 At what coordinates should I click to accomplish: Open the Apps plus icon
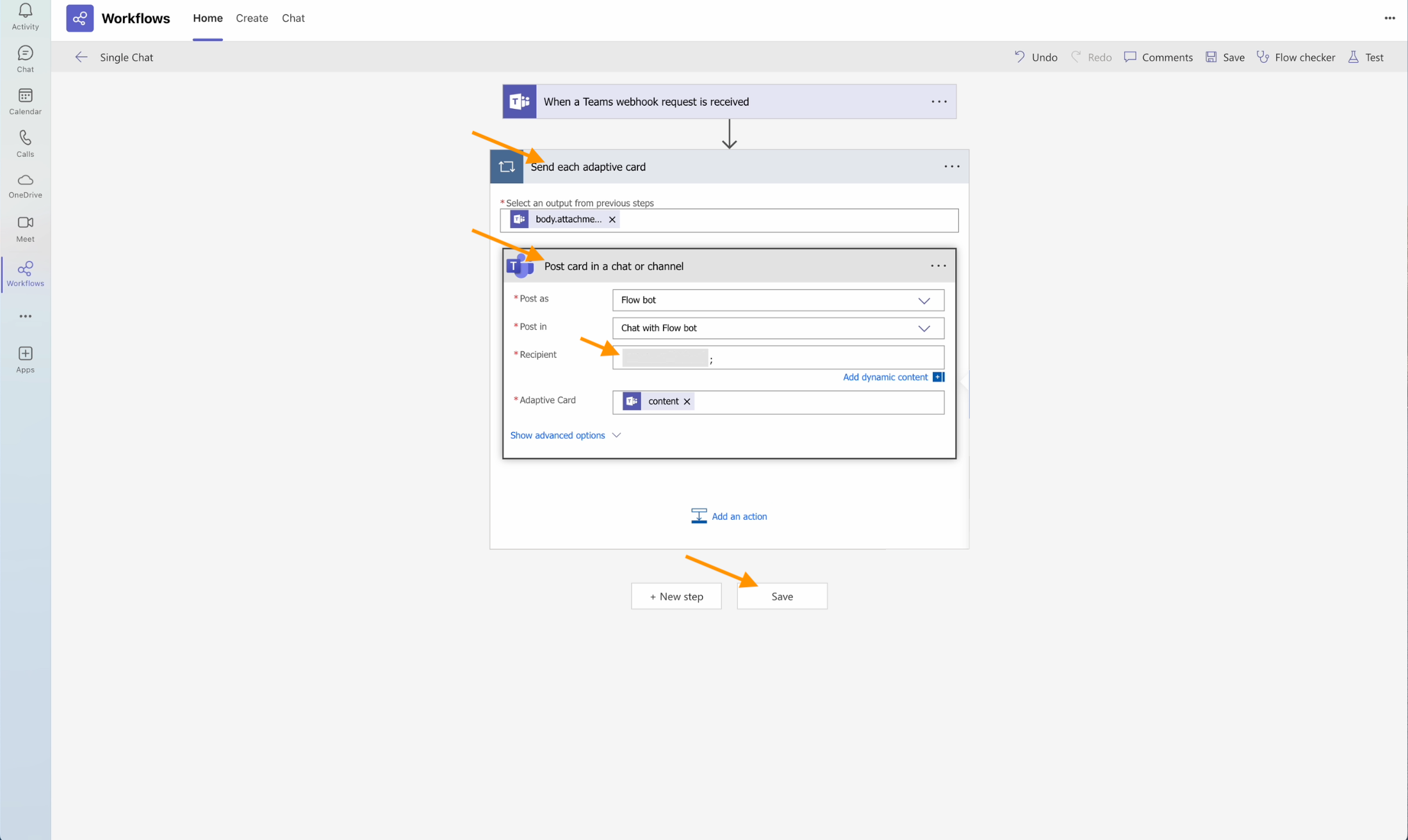25,353
